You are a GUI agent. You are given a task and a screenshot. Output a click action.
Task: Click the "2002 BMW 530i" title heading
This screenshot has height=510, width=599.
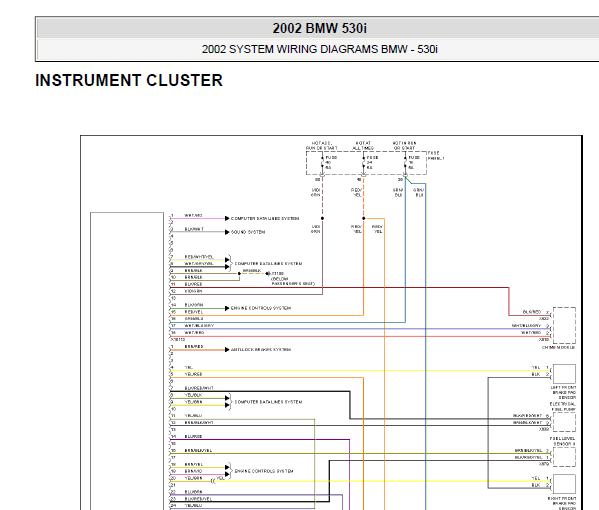319,28
